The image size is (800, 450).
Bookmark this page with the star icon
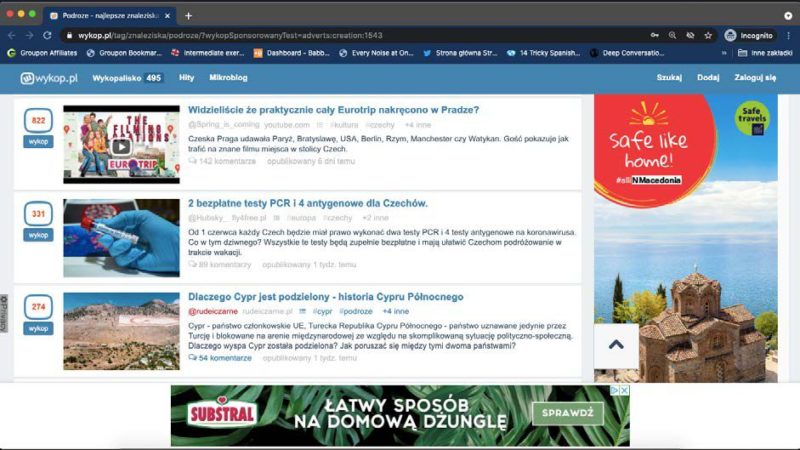click(708, 34)
